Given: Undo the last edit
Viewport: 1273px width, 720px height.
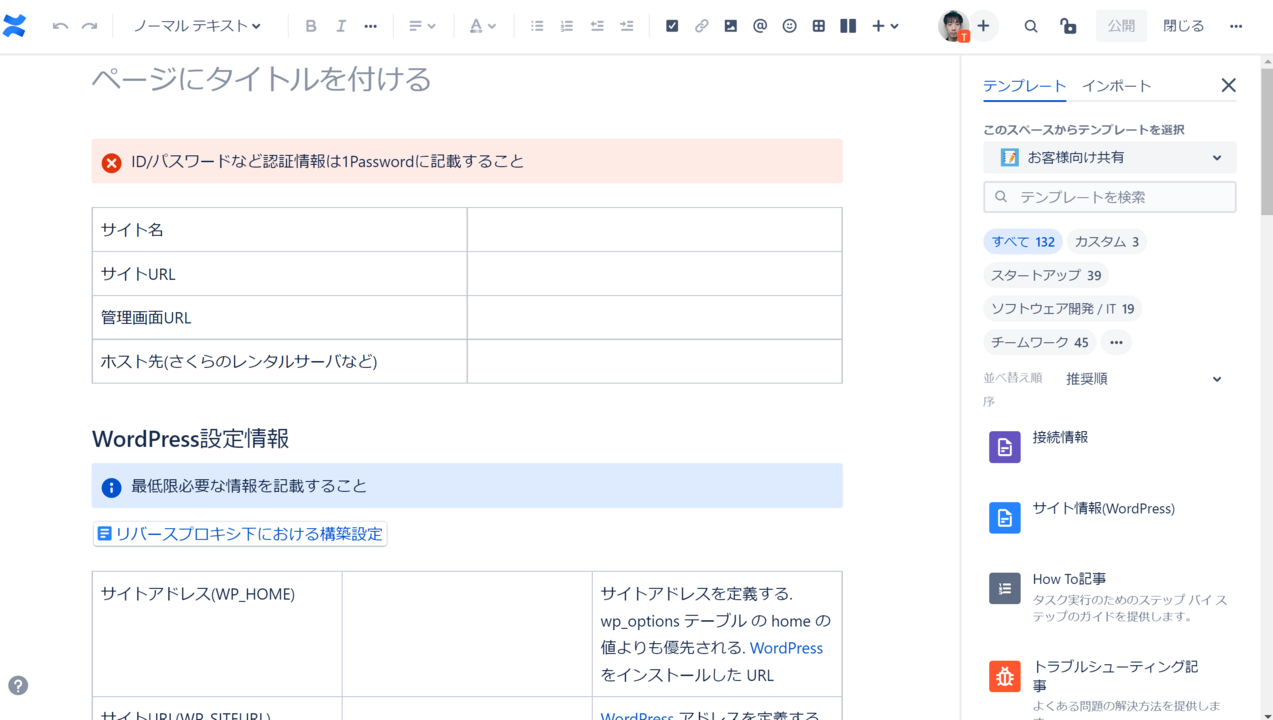Looking at the screenshot, I should click(x=60, y=26).
